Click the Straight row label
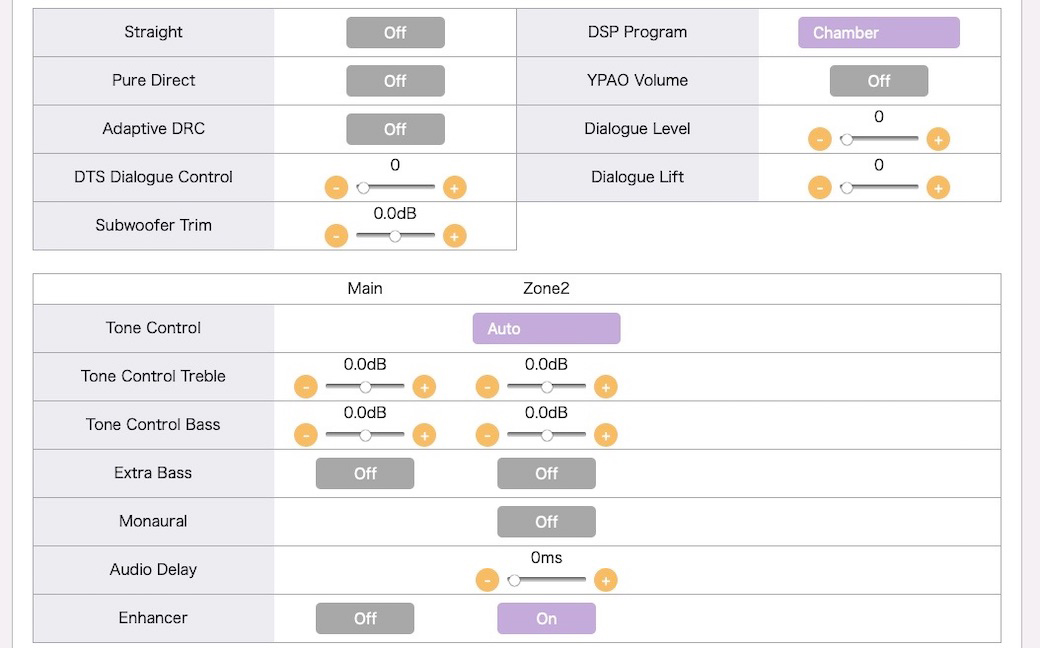The height and width of the screenshot is (648, 1040). click(x=153, y=32)
